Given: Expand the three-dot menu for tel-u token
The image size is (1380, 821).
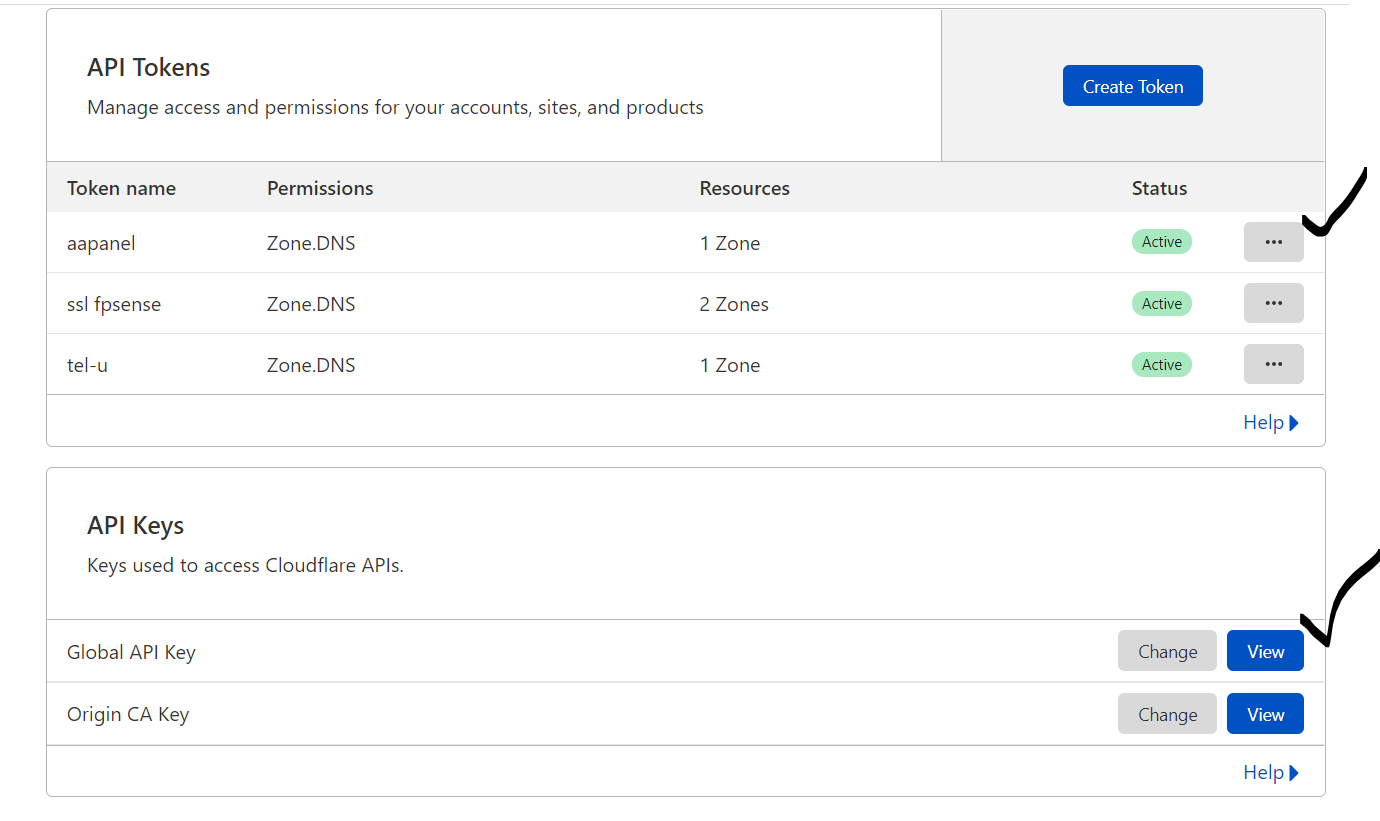Looking at the screenshot, I should tap(1273, 364).
